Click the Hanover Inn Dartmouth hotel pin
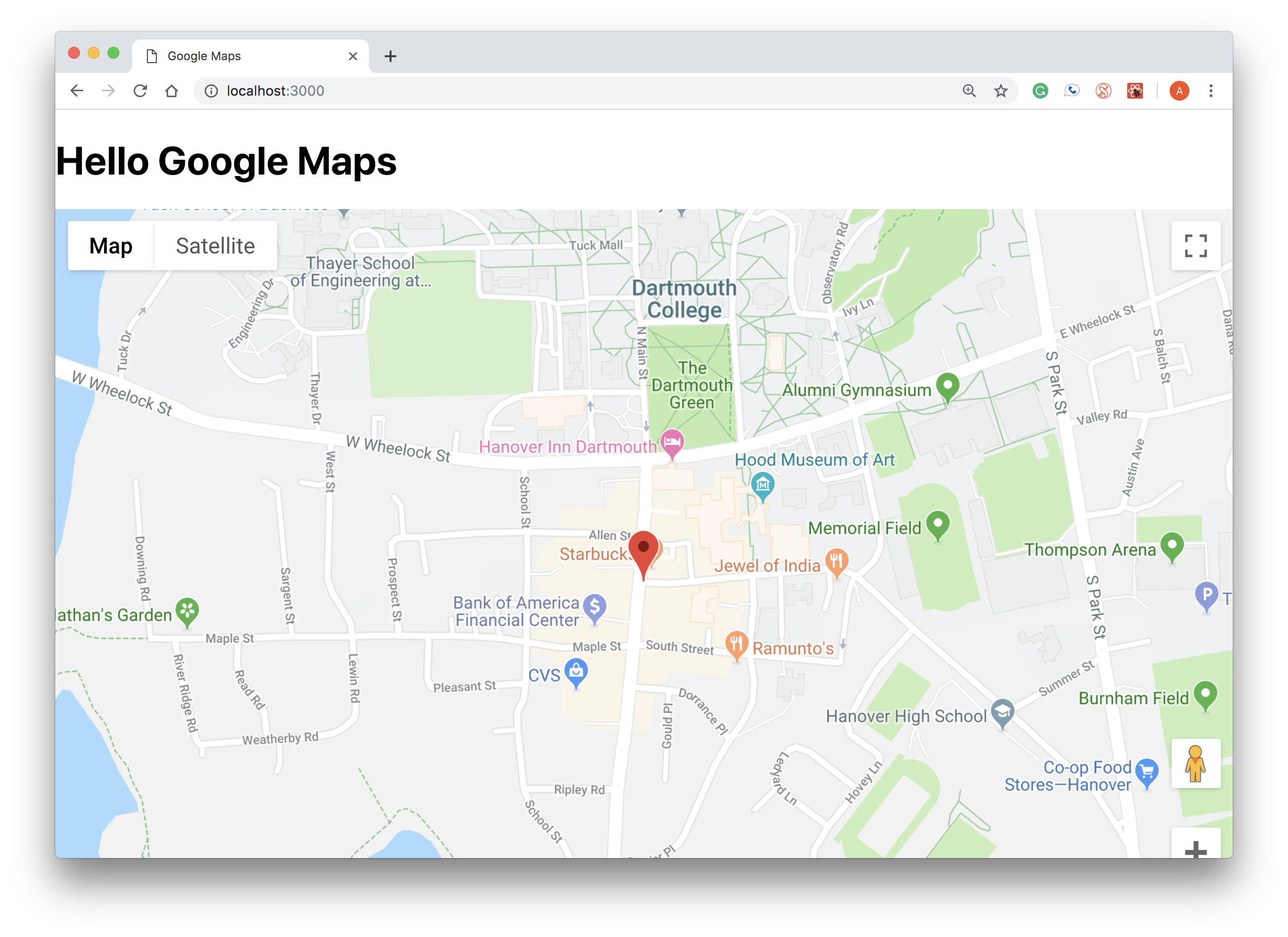 672,442
